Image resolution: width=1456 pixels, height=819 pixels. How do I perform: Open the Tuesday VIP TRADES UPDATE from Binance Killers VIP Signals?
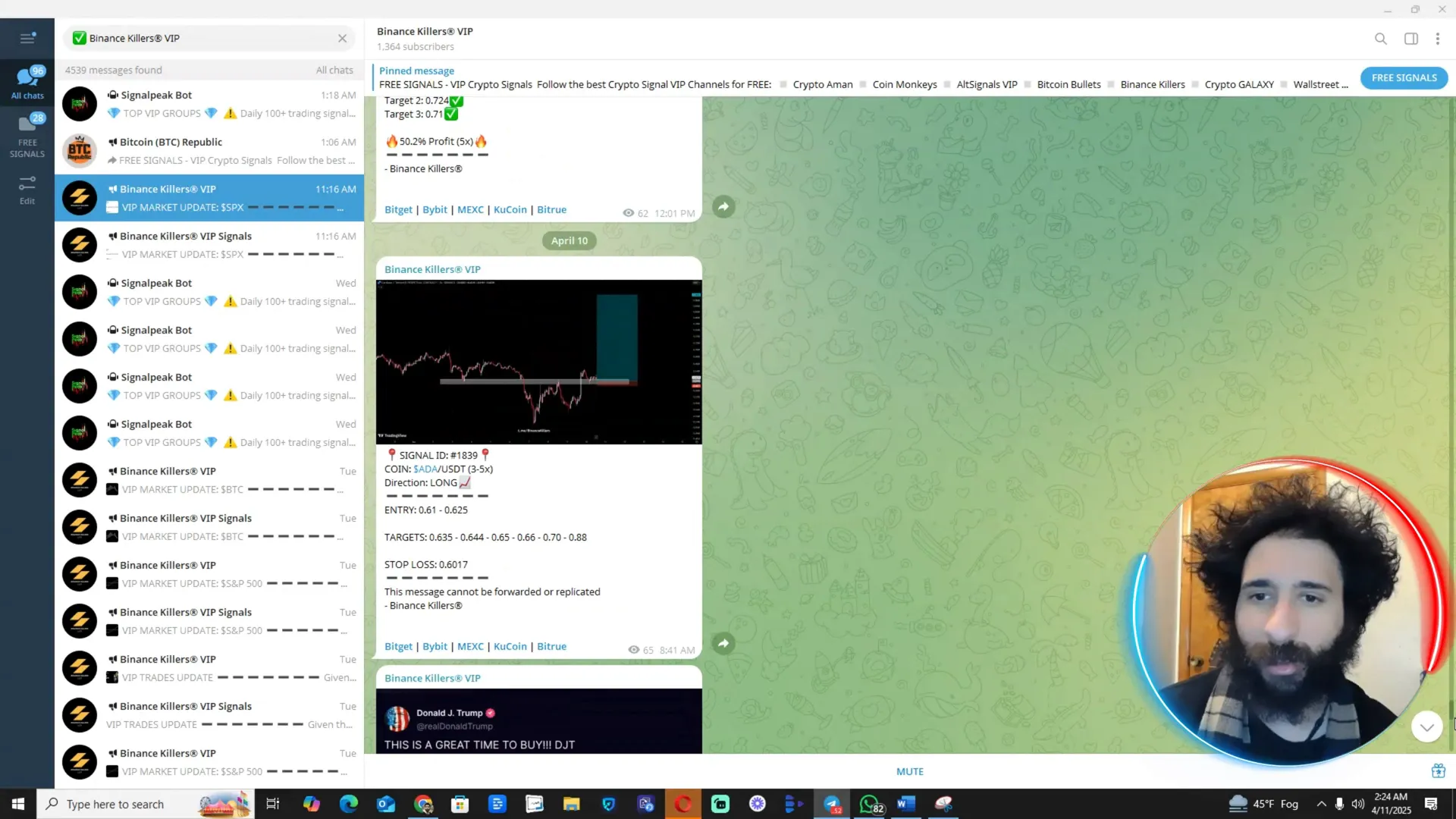click(x=209, y=715)
